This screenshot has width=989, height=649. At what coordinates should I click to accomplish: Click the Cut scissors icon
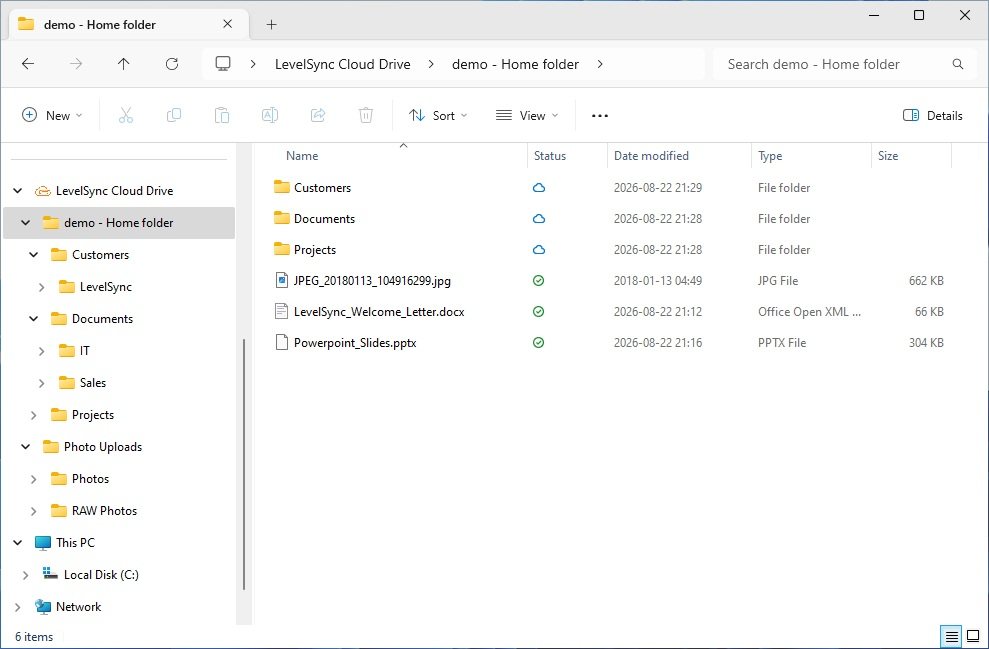coord(126,115)
